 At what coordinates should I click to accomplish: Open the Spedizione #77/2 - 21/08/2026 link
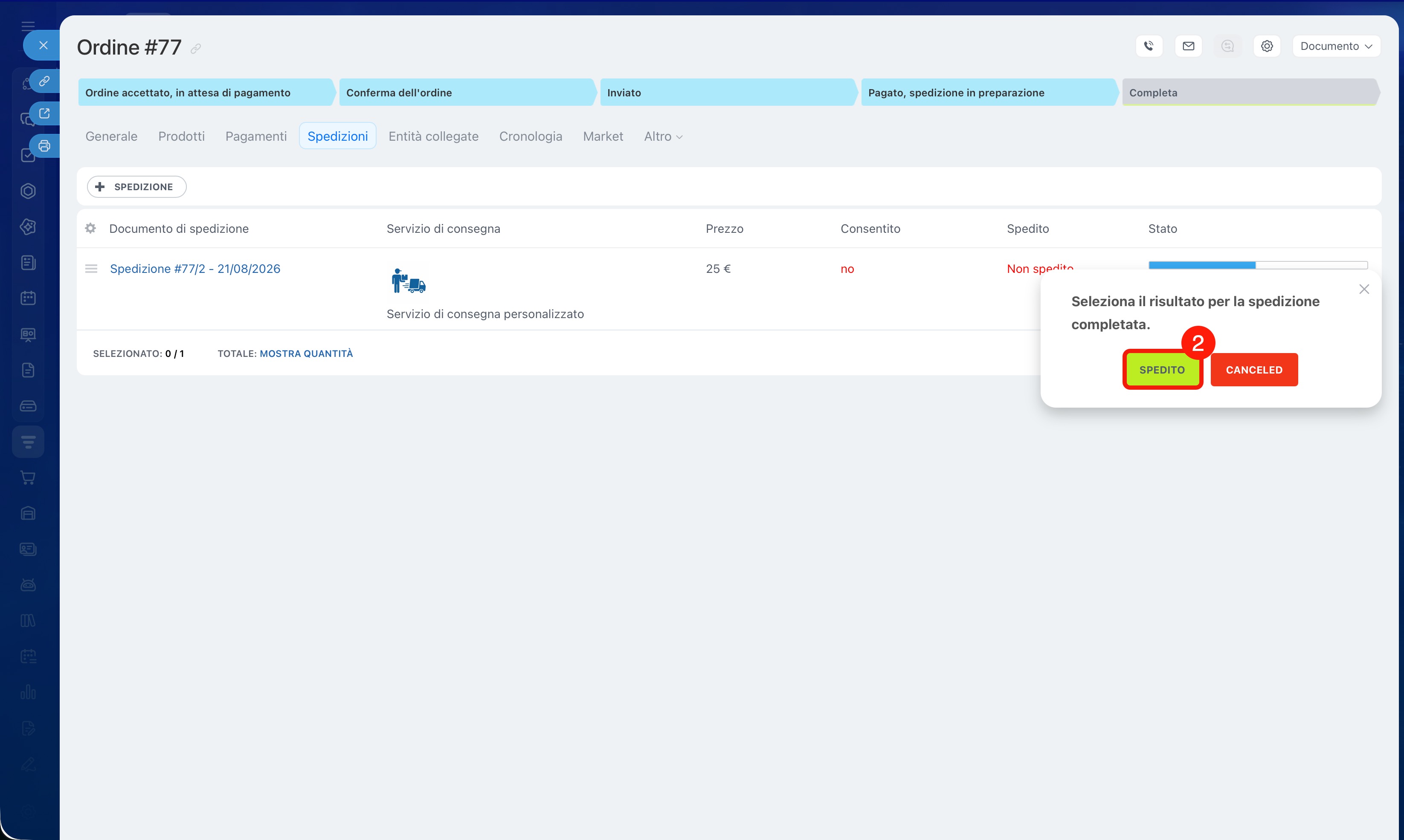click(195, 269)
